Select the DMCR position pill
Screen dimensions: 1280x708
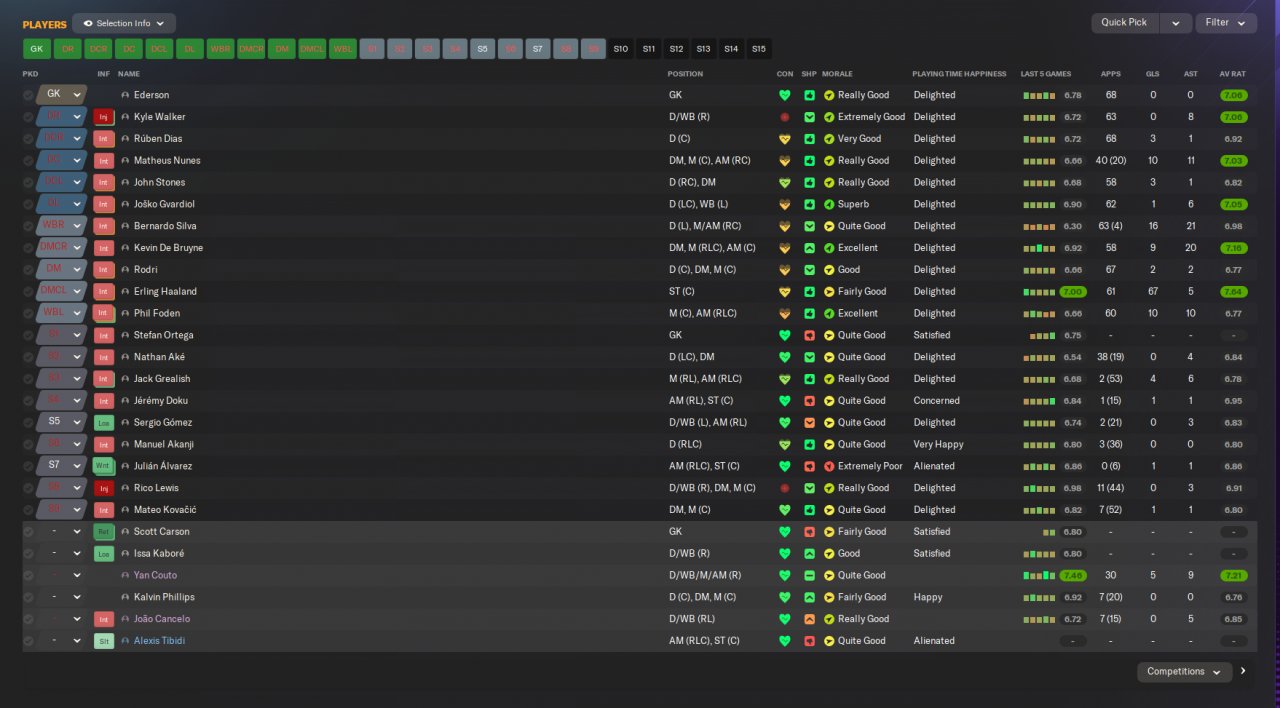coord(251,48)
